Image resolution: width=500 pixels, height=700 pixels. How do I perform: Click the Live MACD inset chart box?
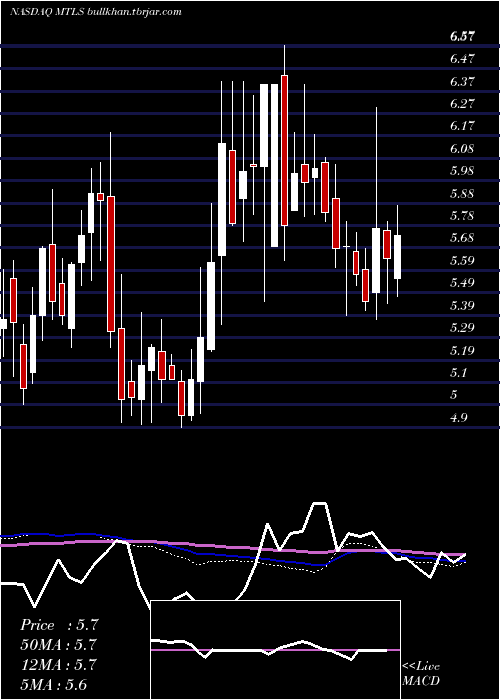click(x=276, y=650)
